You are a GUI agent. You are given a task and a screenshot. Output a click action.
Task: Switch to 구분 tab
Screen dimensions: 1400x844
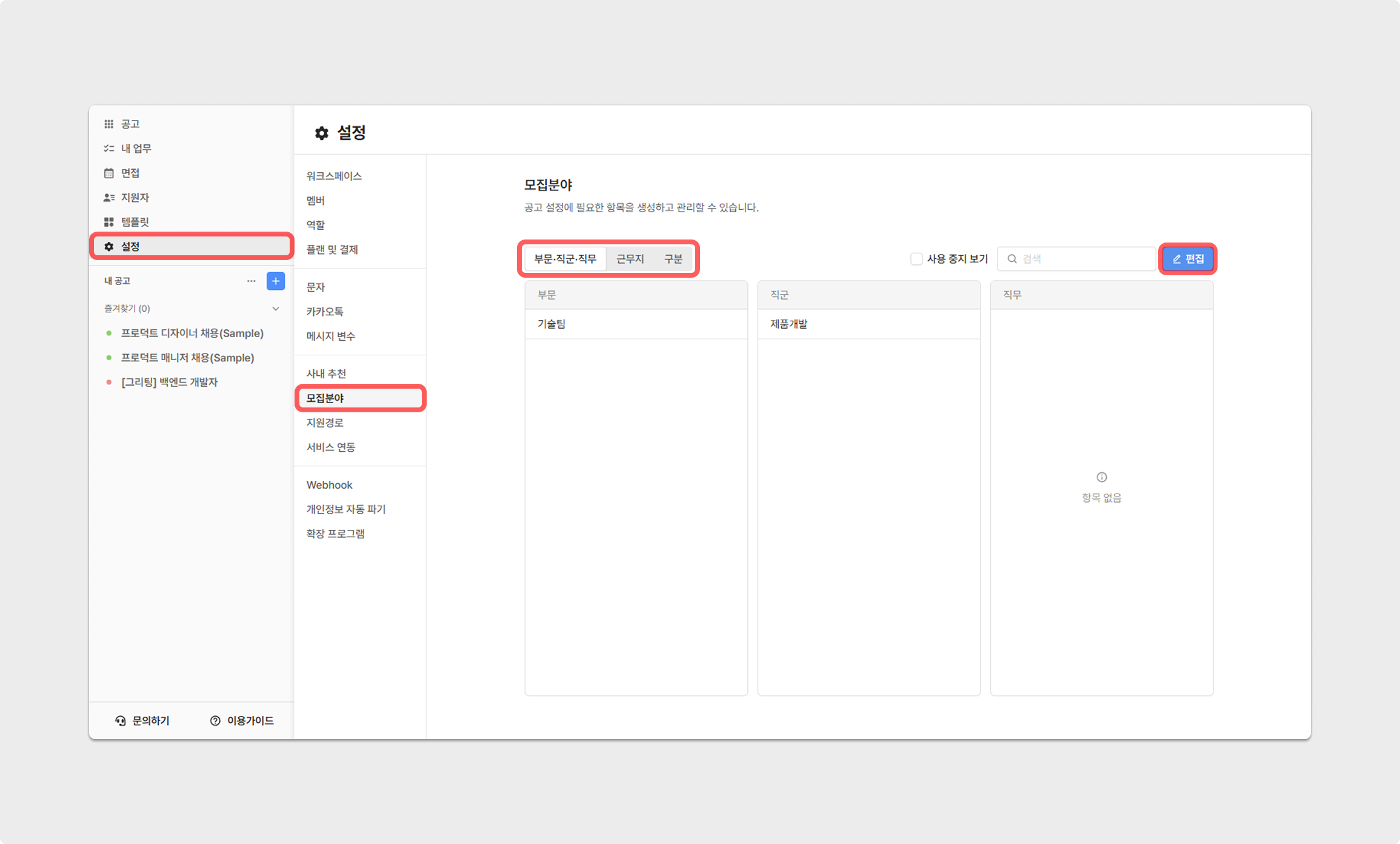click(673, 259)
